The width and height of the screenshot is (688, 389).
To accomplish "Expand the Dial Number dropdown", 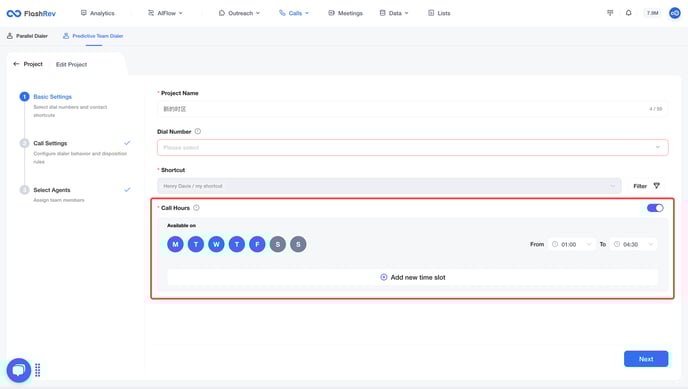I will pos(412,147).
